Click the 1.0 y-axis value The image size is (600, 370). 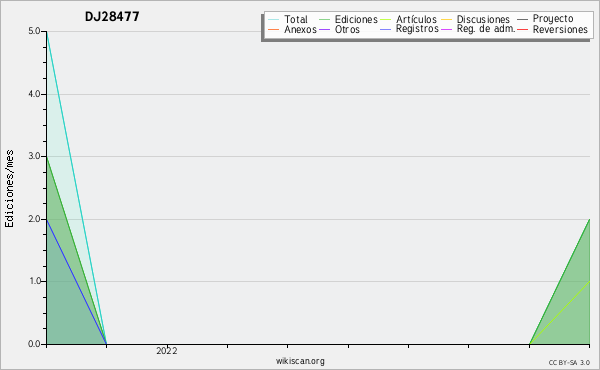coord(34,281)
